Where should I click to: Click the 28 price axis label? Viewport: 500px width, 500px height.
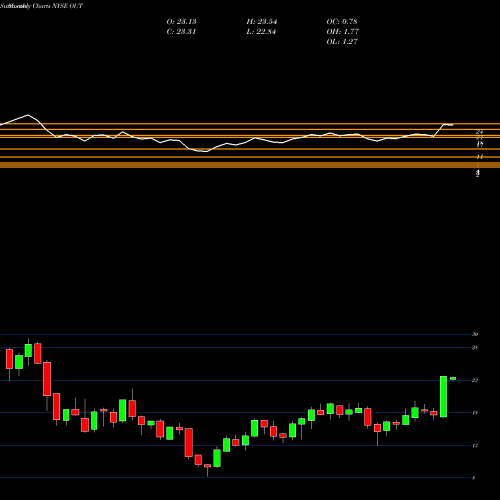(475, 348)
